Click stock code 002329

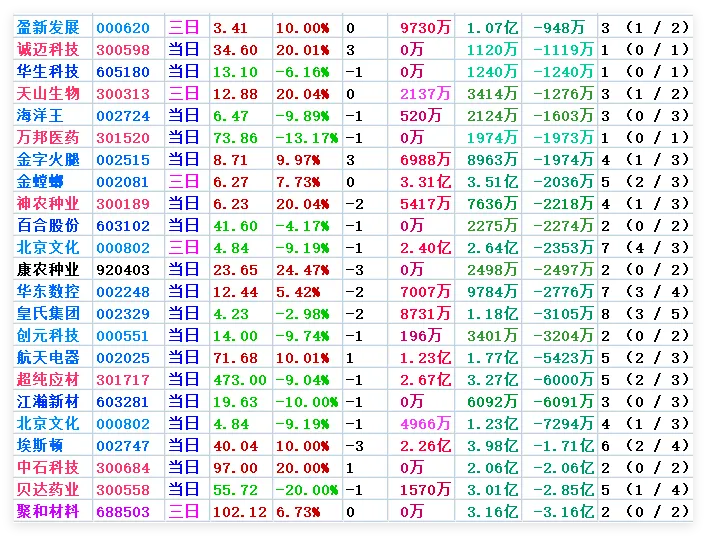[x=122, y=314]
